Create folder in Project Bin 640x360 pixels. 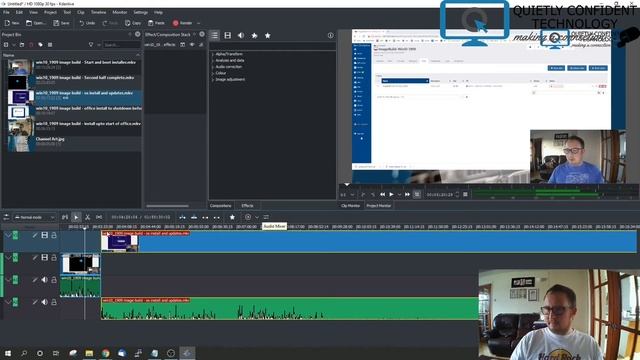point(22,44)
